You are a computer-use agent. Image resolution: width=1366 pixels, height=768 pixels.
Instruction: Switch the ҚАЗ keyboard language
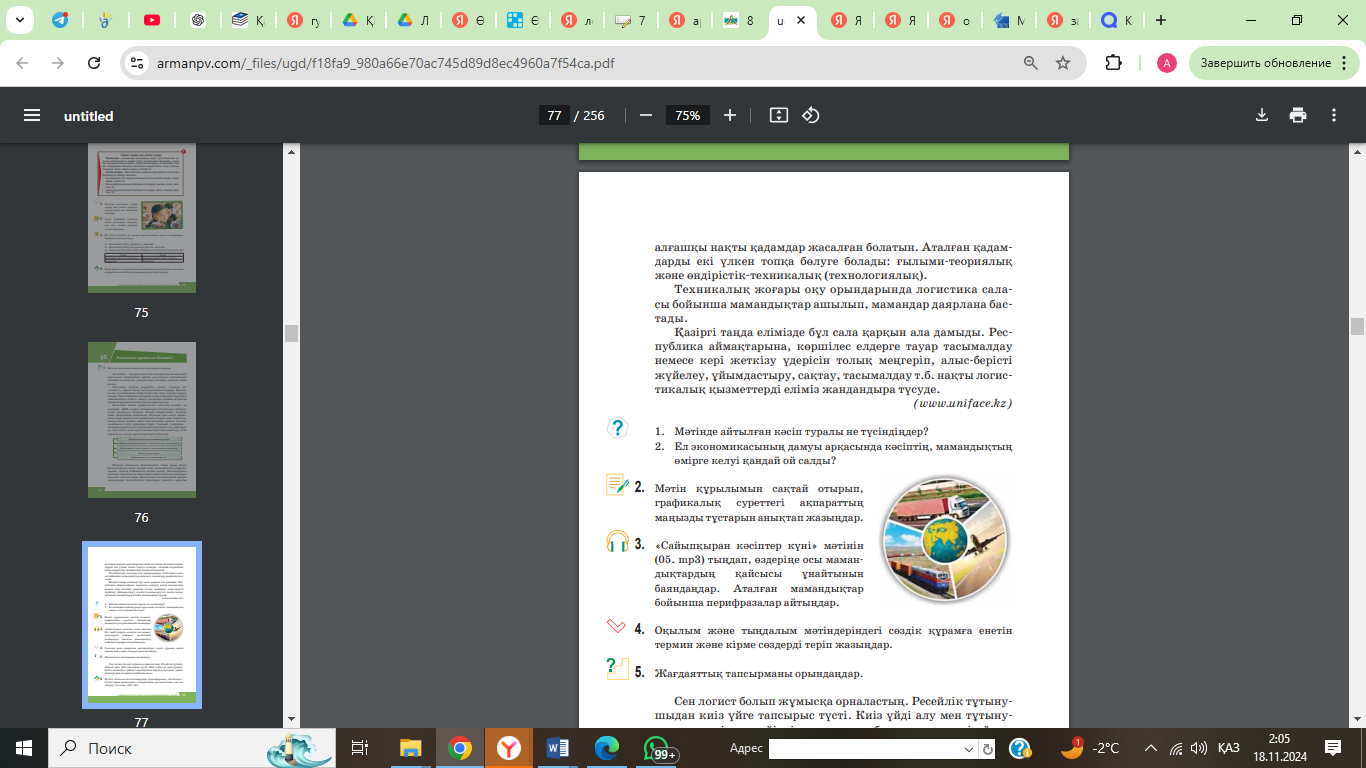click(x=1229, y=748)
